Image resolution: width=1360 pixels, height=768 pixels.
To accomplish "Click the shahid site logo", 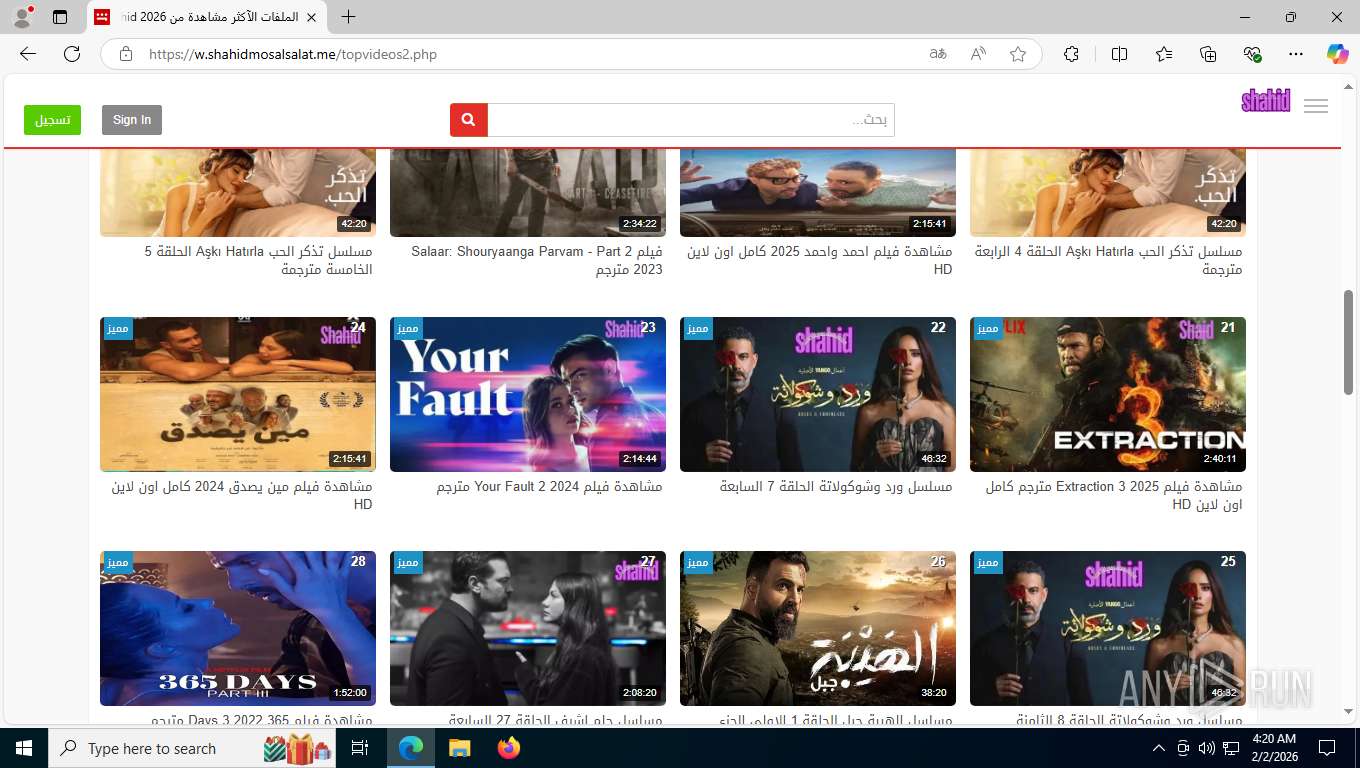I will point(1266,100).
